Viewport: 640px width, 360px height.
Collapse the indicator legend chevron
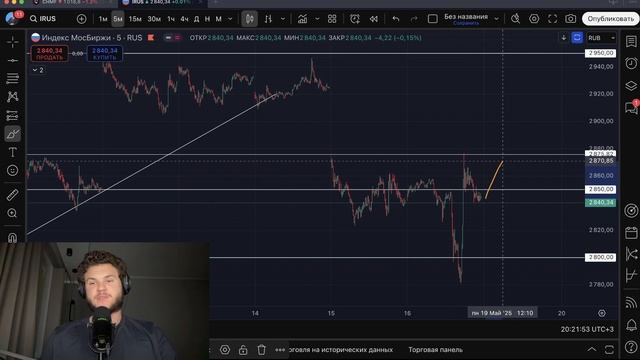[38, 70]
